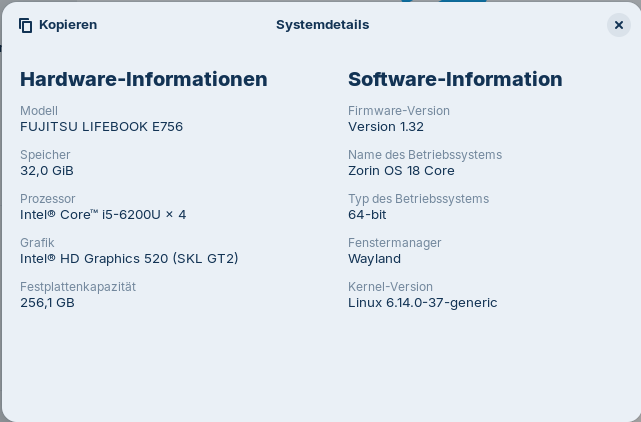The image size is (641, 422).
Task: Click the copy icon beside Kopieren
Action: pos(26,25)
